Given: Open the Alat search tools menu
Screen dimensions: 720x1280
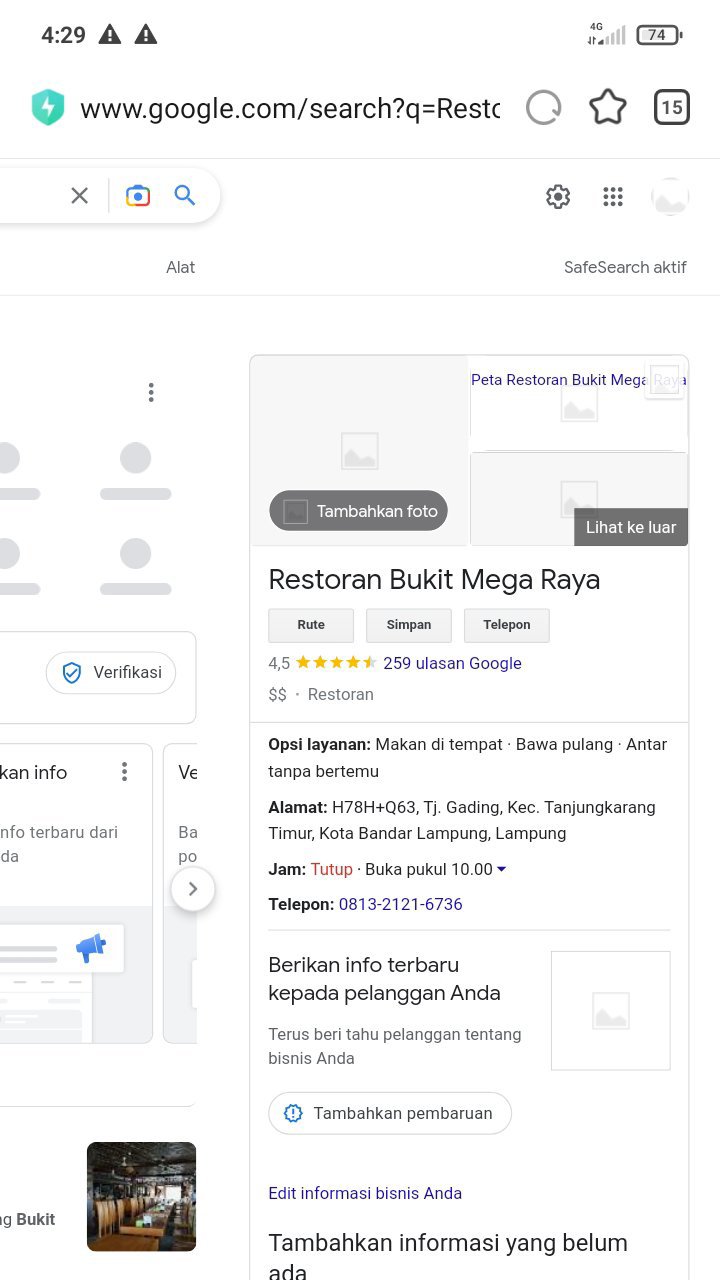Looking at the screenshot, I should (180, 267).
